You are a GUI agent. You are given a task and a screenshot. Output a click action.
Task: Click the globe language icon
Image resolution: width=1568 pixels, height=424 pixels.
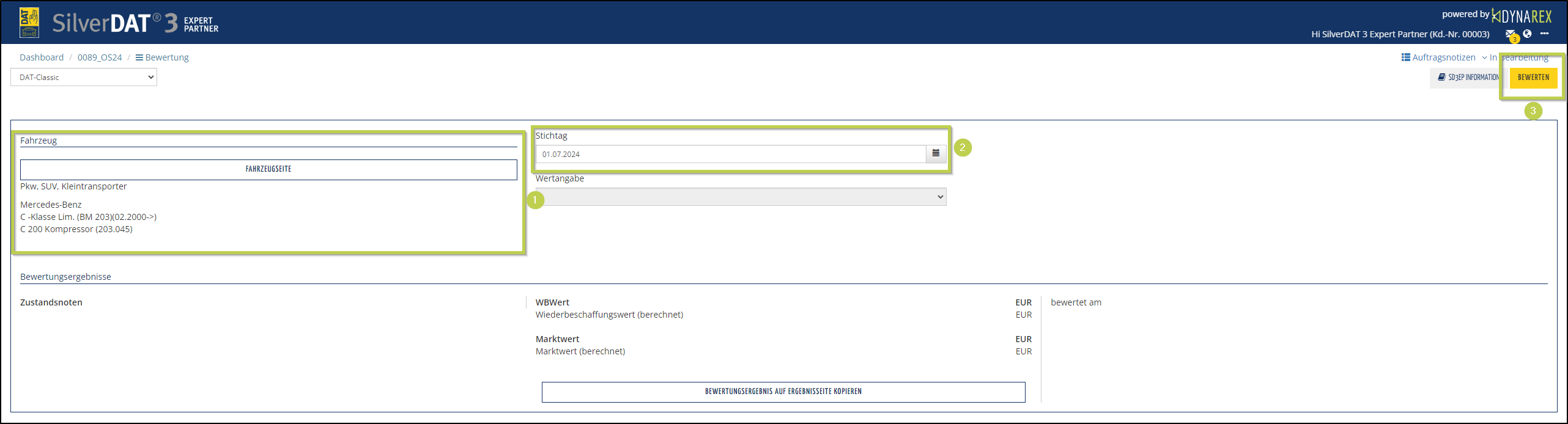click(x=1527, y=34)
